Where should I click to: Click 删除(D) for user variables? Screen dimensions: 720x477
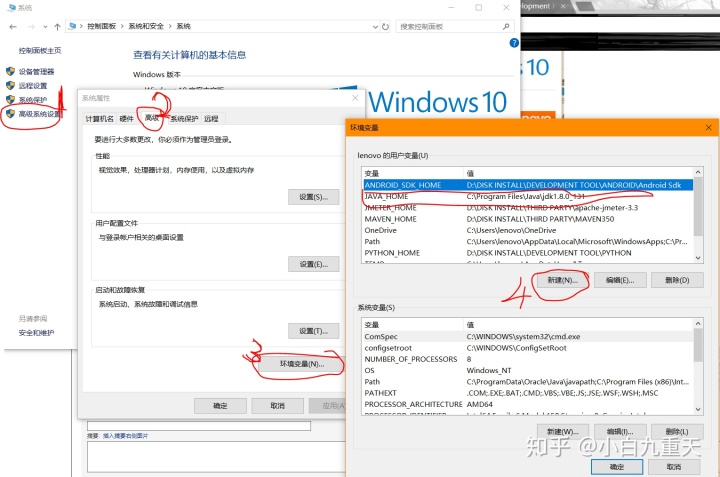tap(677, 280)
